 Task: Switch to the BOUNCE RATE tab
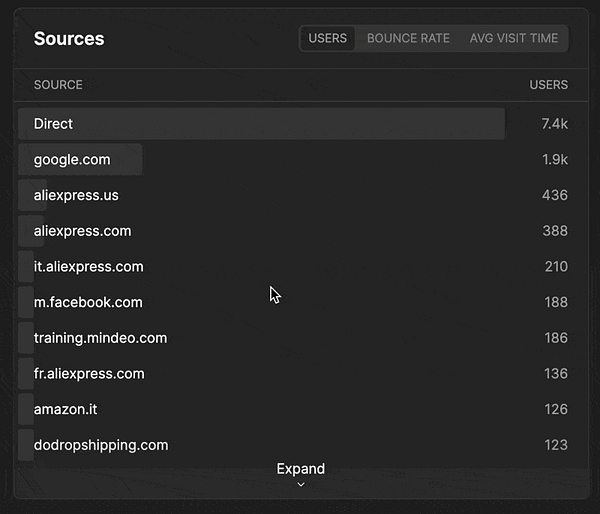[407, 38]
